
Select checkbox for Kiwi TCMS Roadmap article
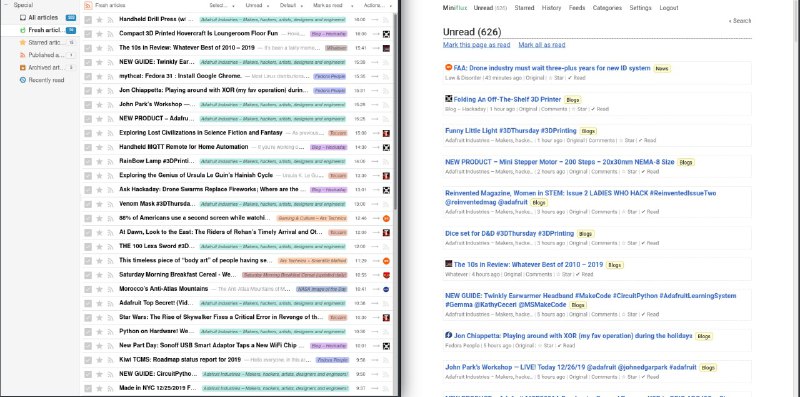point(88,360)
